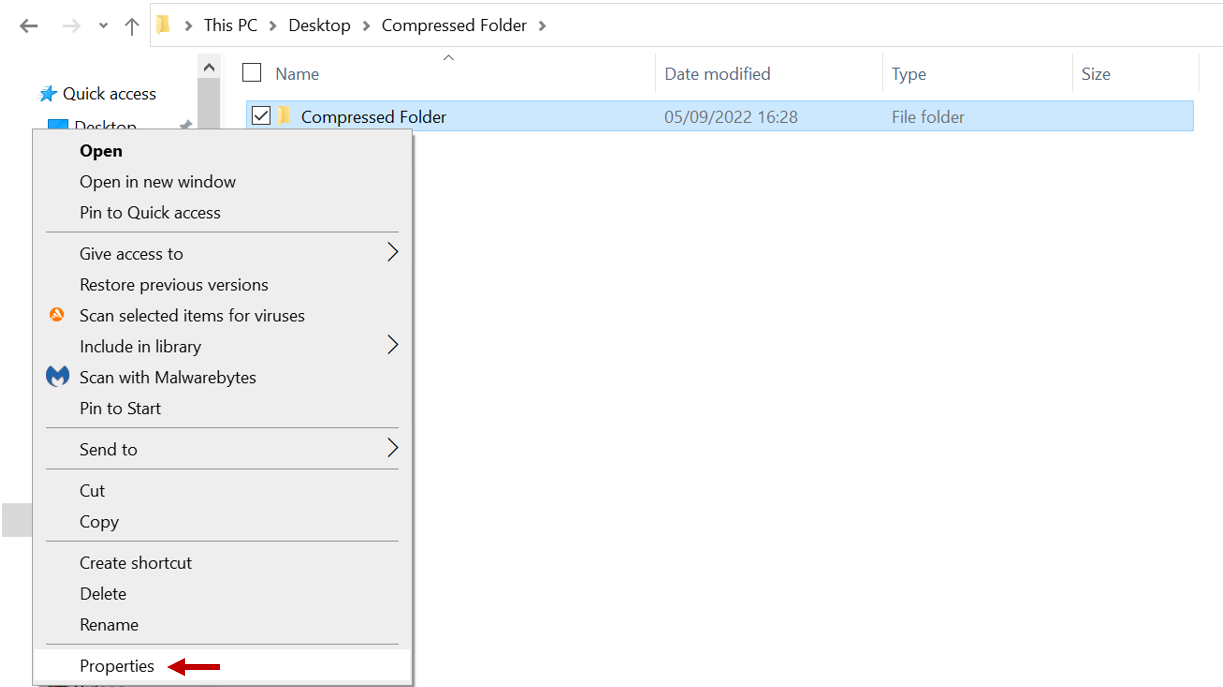Choose Open from context menu

(x=222, y=151)
